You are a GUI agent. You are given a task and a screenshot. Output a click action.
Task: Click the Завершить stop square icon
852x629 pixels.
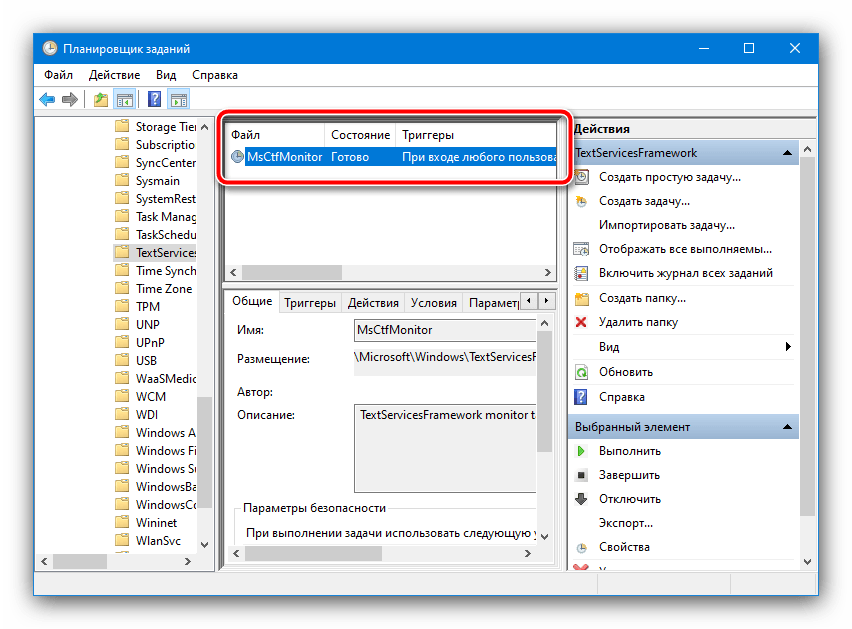tap(581, 475)
